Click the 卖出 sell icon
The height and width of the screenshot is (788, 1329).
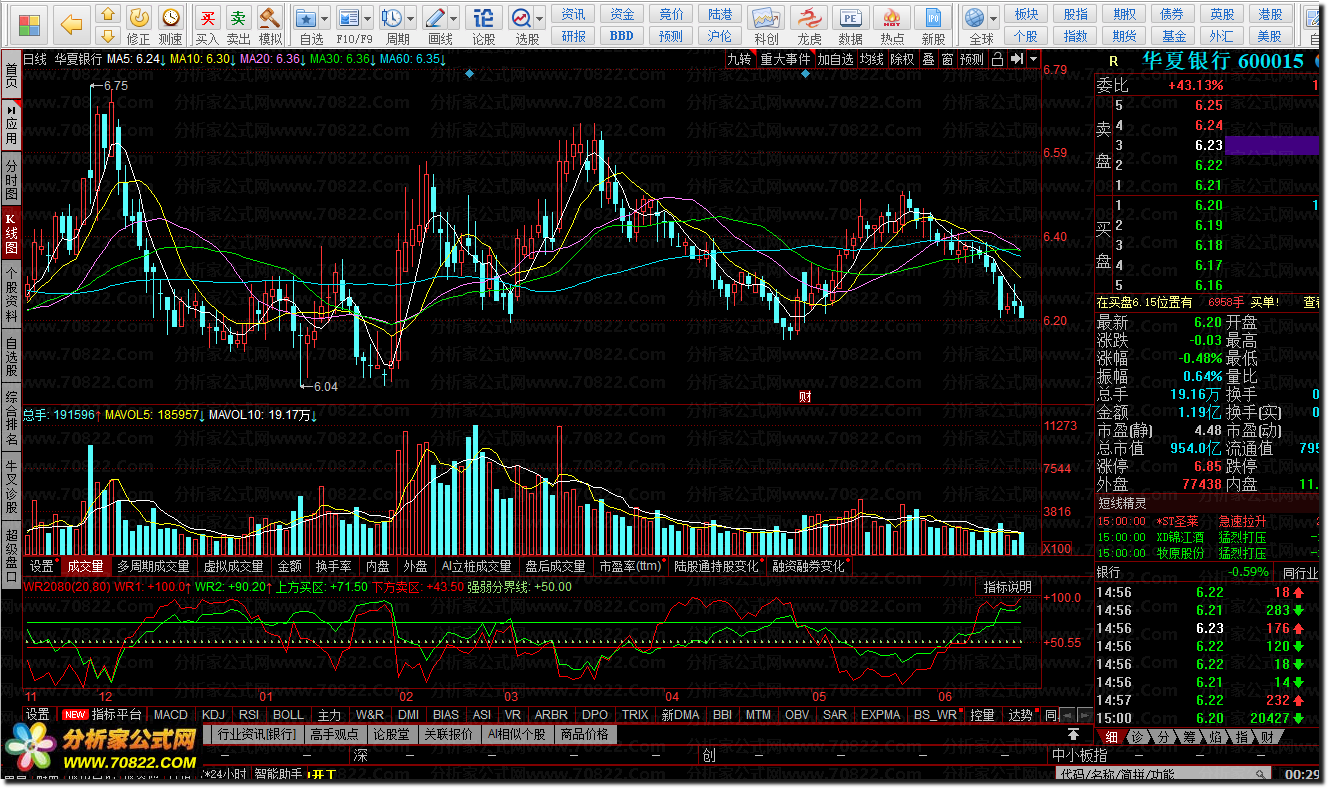tap(238, 24)
